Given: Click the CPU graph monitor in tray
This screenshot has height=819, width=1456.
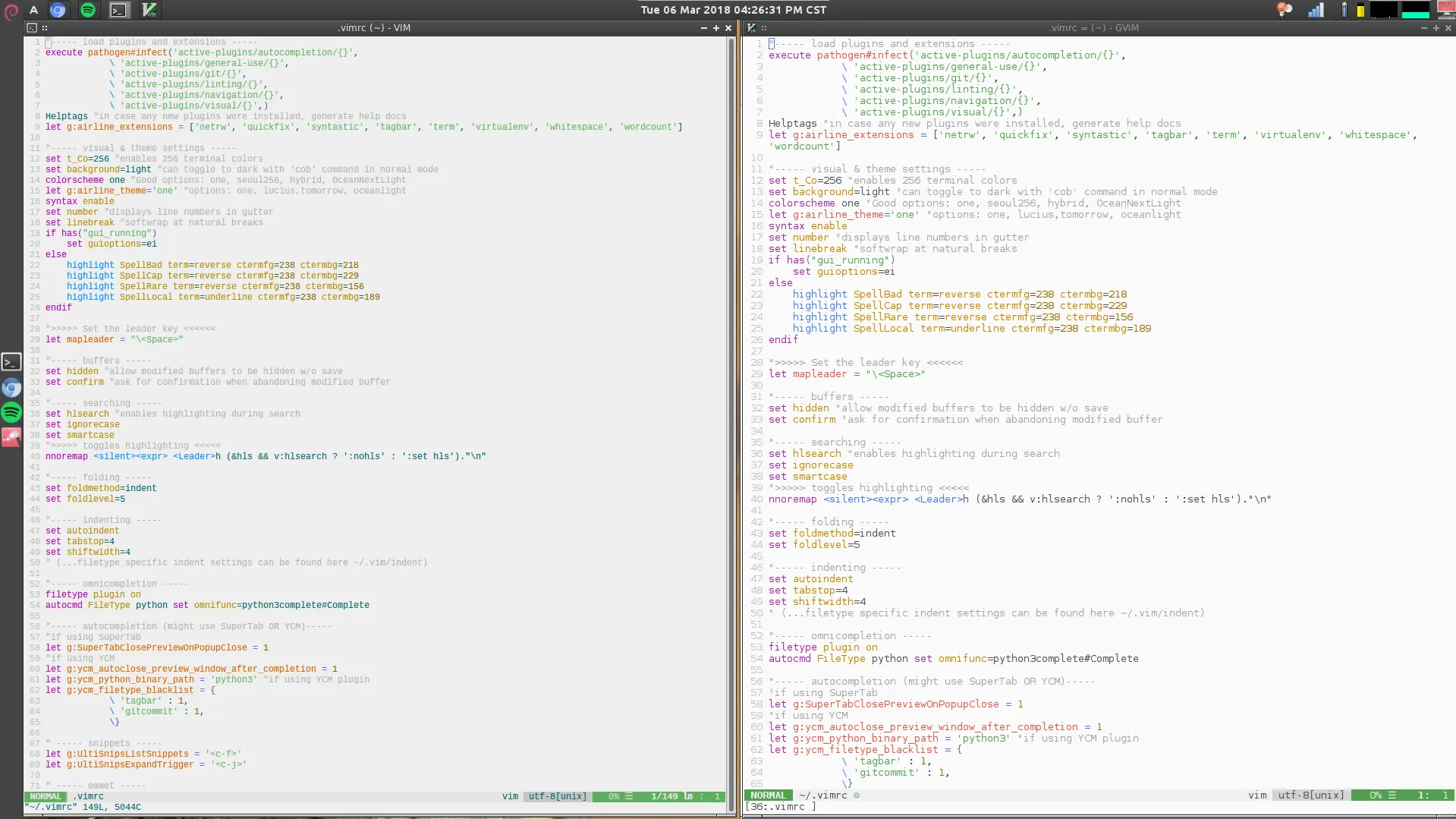Looking at the screenshot, I should [x=1383, y=10].
